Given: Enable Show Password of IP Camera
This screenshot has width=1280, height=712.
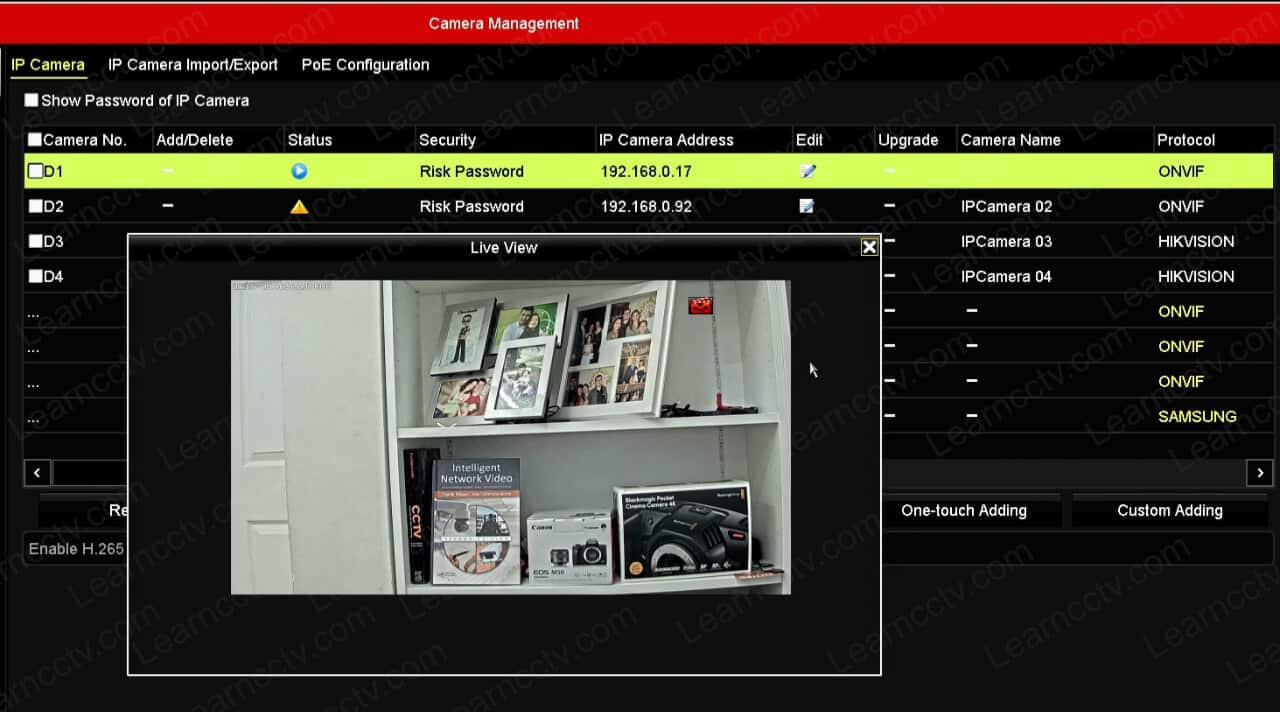Looking at the screenshot, I should click(32, 100).
